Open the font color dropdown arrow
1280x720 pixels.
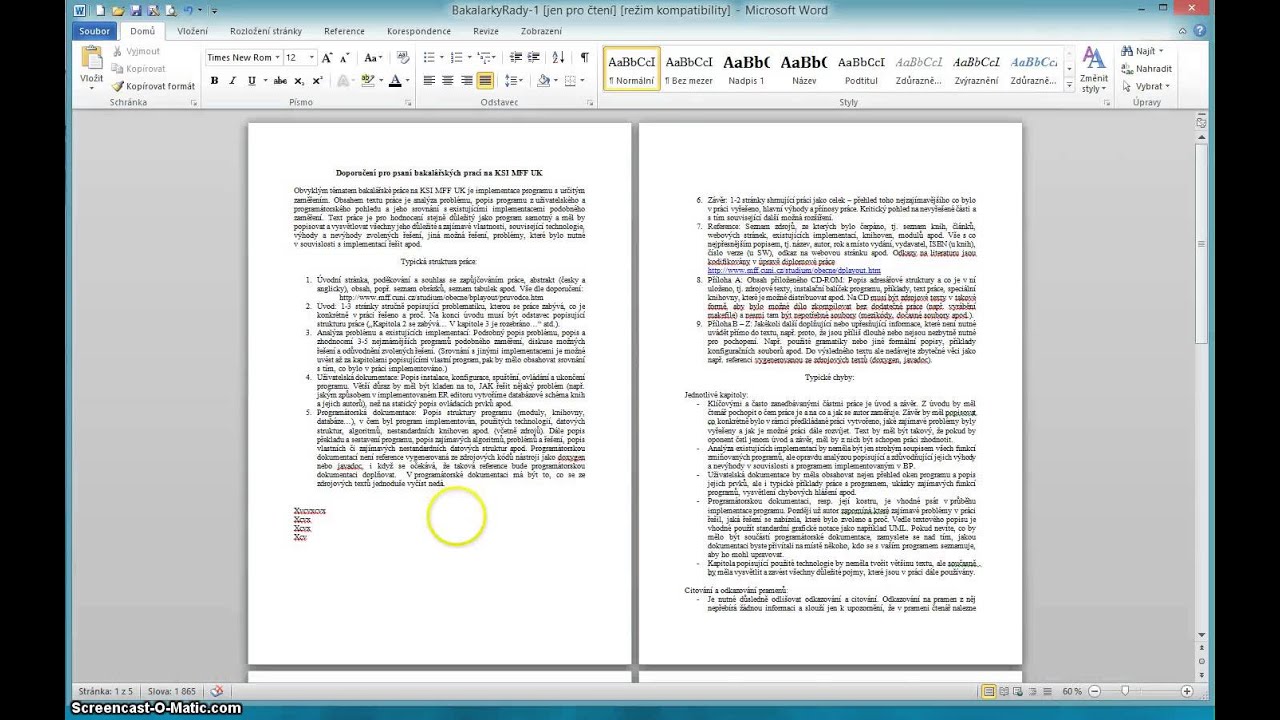tap(408, 81)
